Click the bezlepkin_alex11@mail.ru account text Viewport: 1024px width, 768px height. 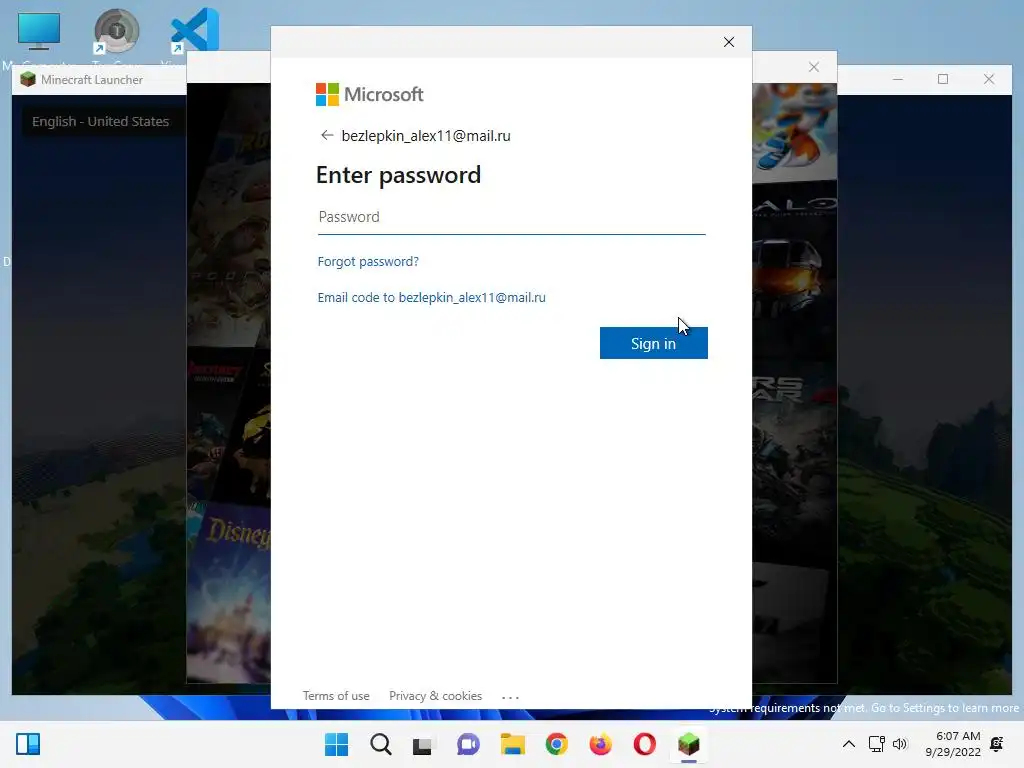(426, 136)
